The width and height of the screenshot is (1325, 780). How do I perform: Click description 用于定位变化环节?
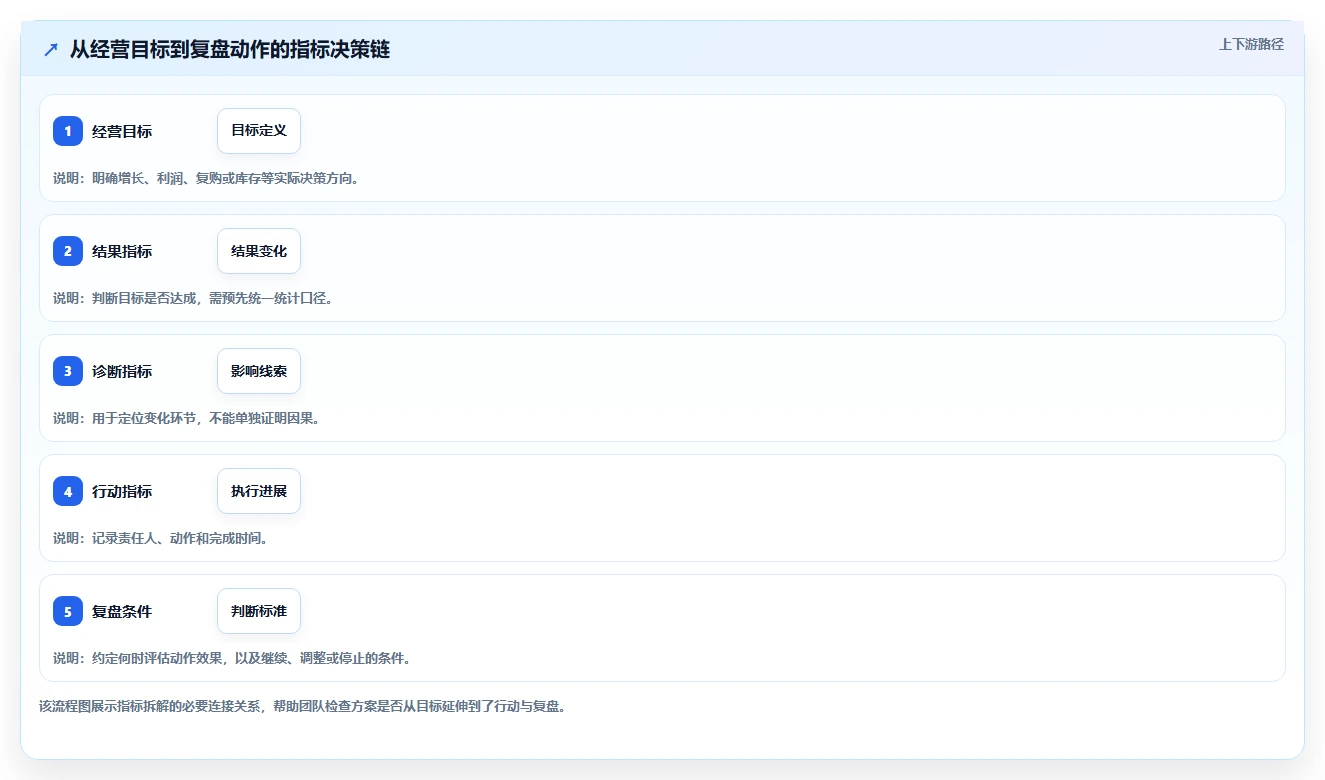tap(186, 418)
